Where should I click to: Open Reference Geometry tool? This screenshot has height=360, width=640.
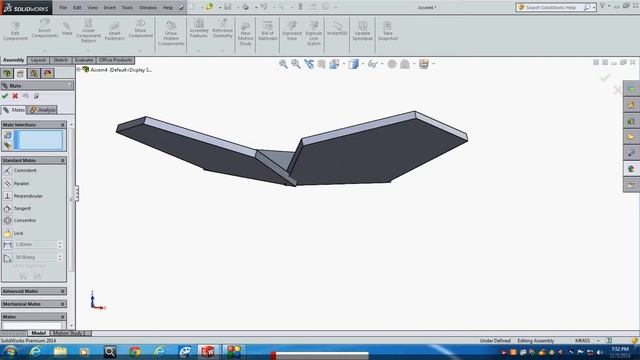tap(222, 29)
